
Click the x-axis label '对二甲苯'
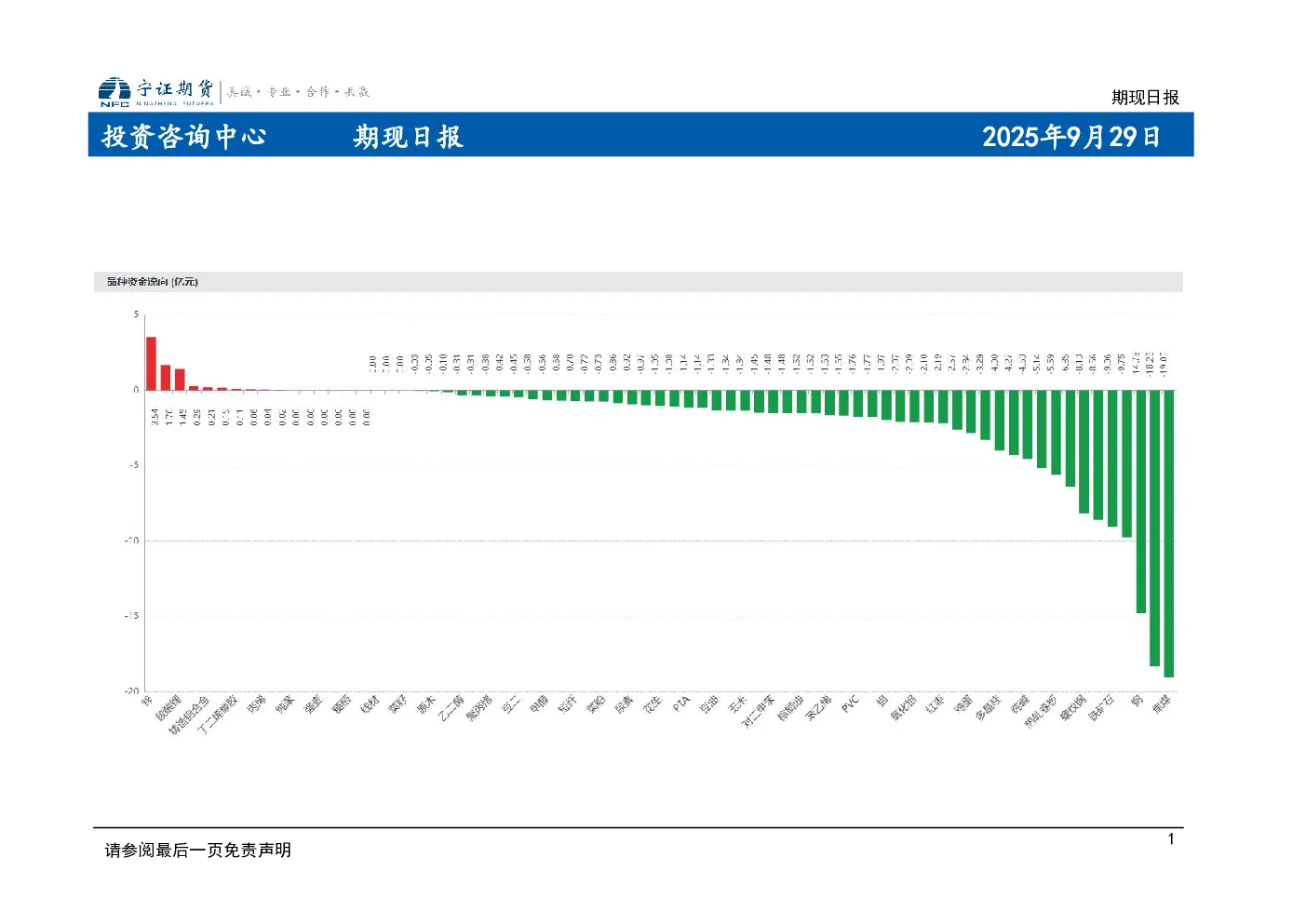(758, 711)
